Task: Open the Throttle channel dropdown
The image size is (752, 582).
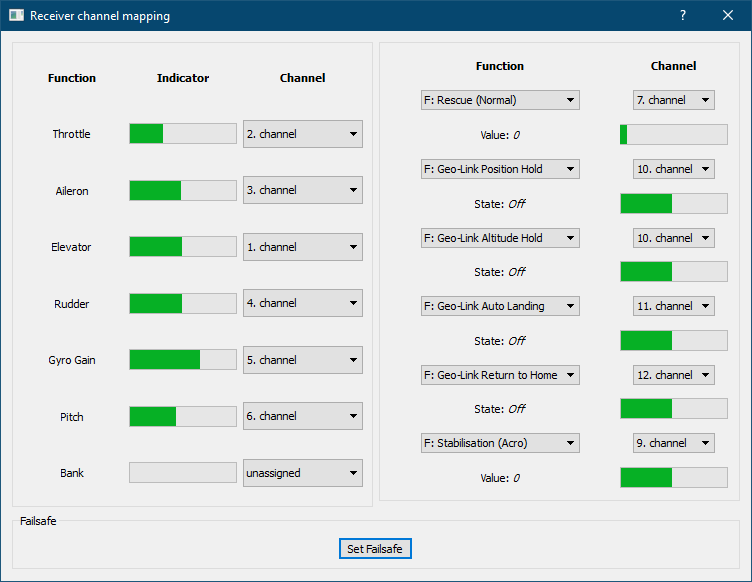Action: tap(302, 134)
